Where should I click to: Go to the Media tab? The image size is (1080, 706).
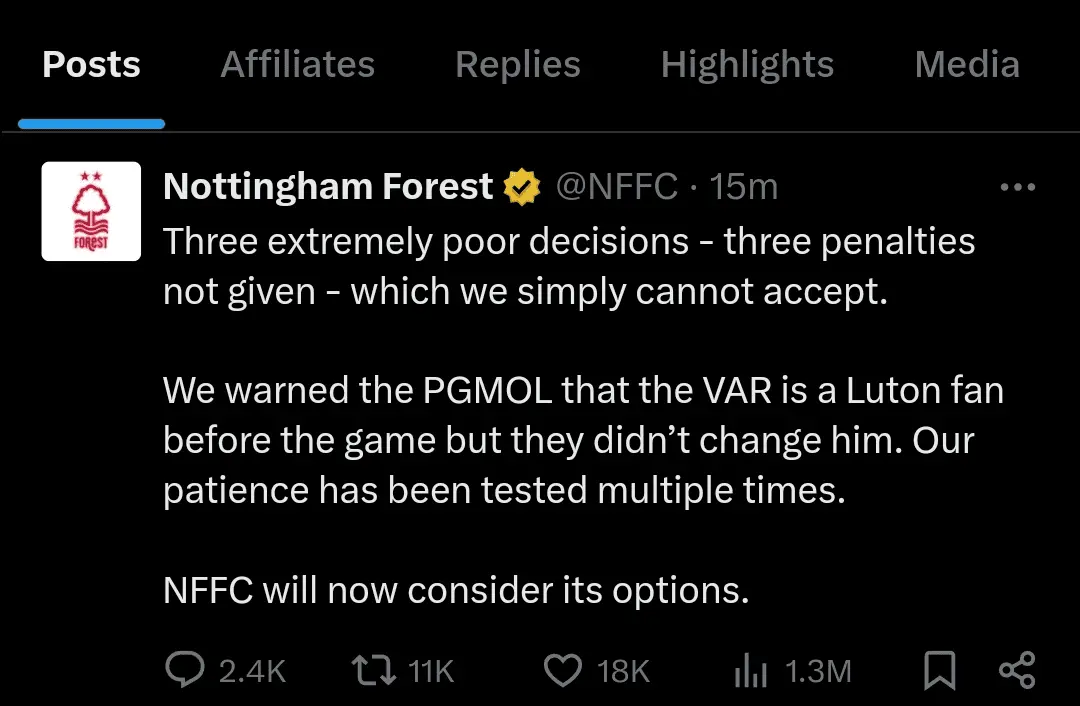tap(966, 65)
